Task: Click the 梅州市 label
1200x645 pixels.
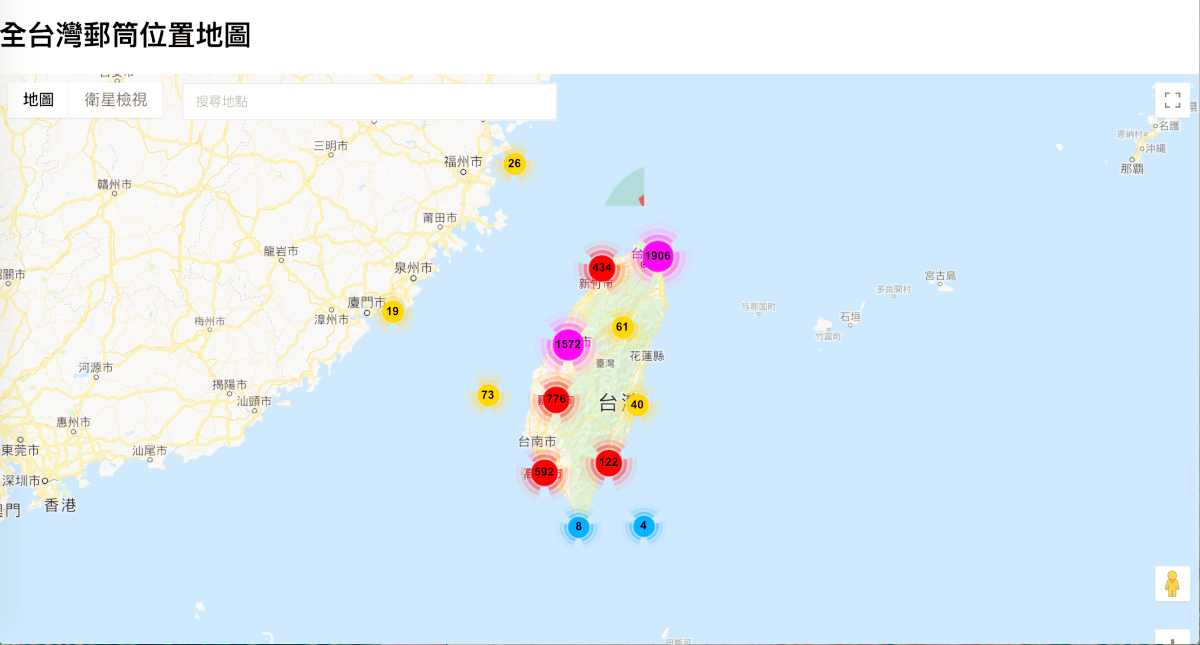Action: click(x=210, y=321)
